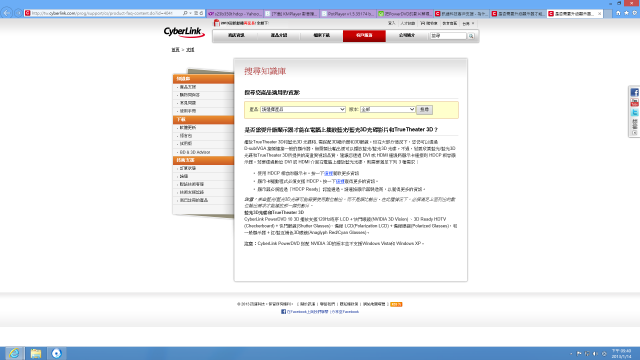Viewport: 640px width, 360px height.
Task: Click the Action Center flag tray icon
Action: pyautogui.click(x=579, y=354)
